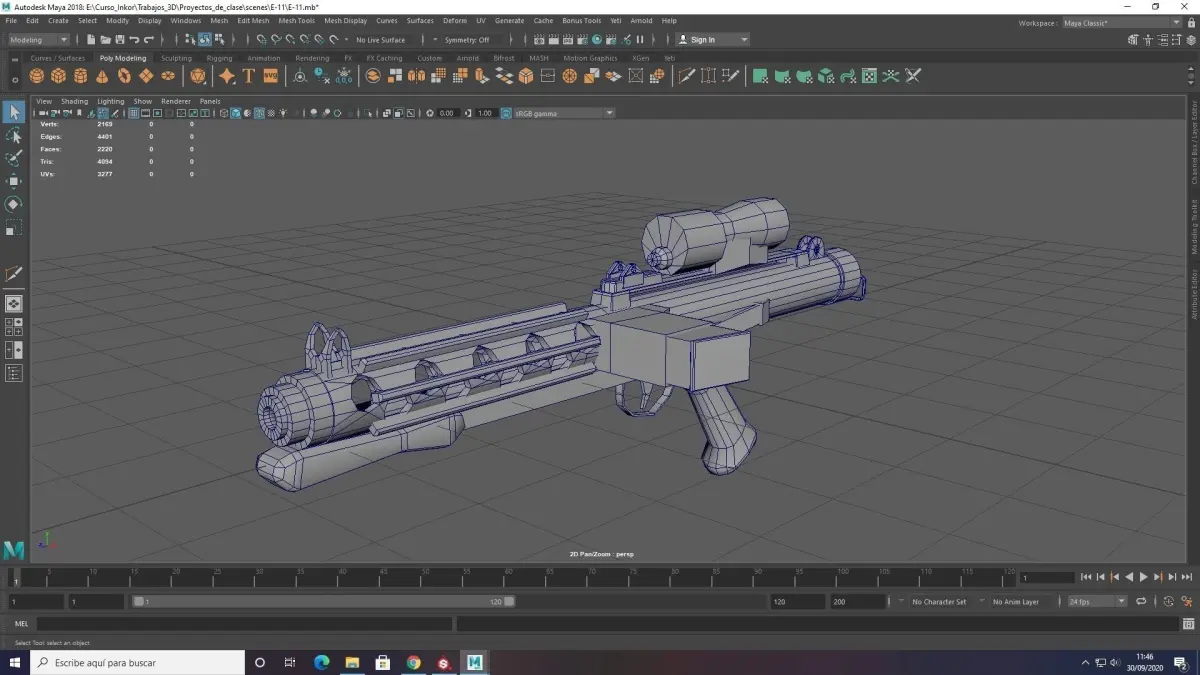
Task: Toggle Attribute Editor sidebar tab
Action: [1194, 293]
